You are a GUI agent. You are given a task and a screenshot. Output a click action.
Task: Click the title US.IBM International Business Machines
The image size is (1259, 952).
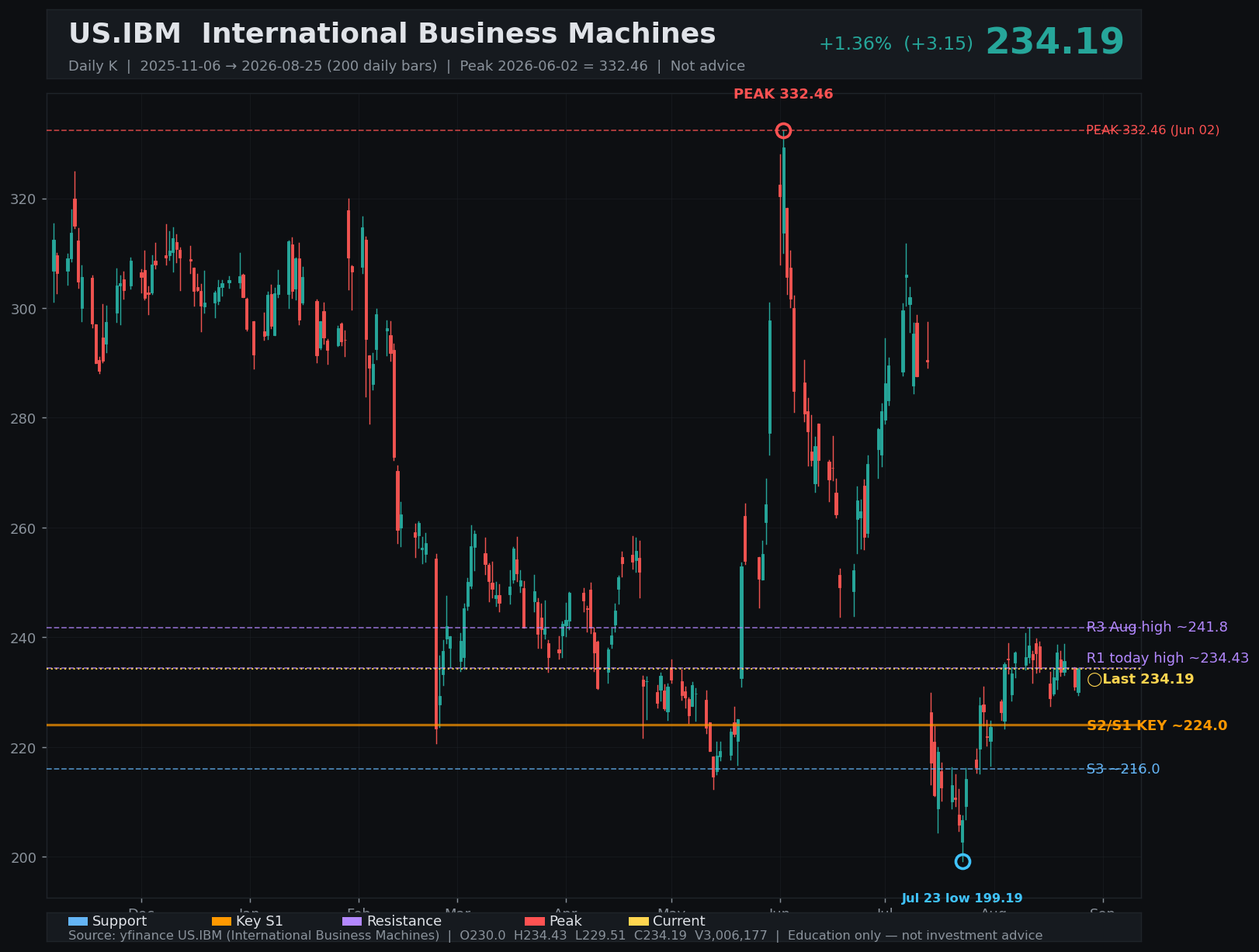[392, 34]
